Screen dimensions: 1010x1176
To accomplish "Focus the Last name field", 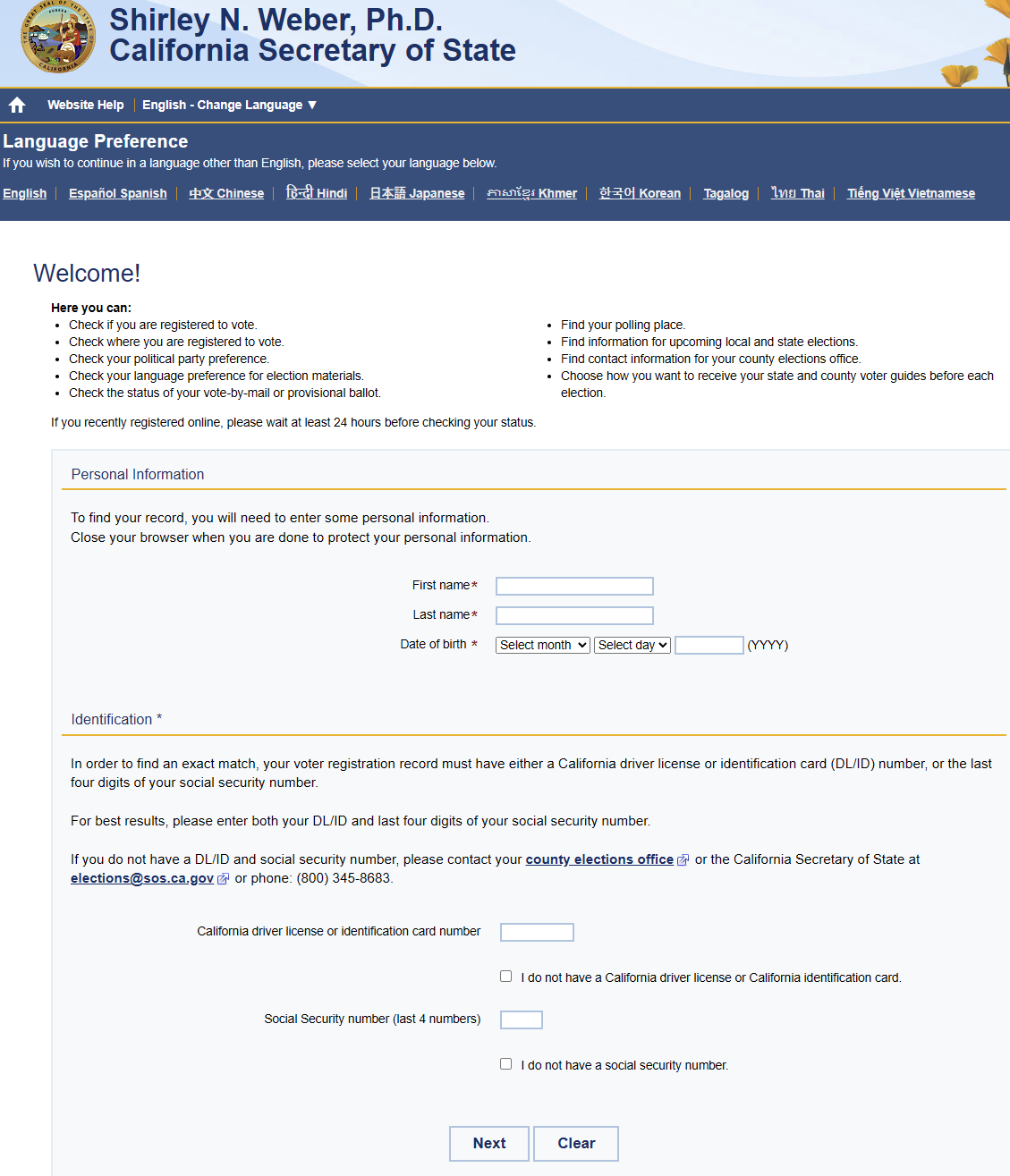I will tap(575, 615).
